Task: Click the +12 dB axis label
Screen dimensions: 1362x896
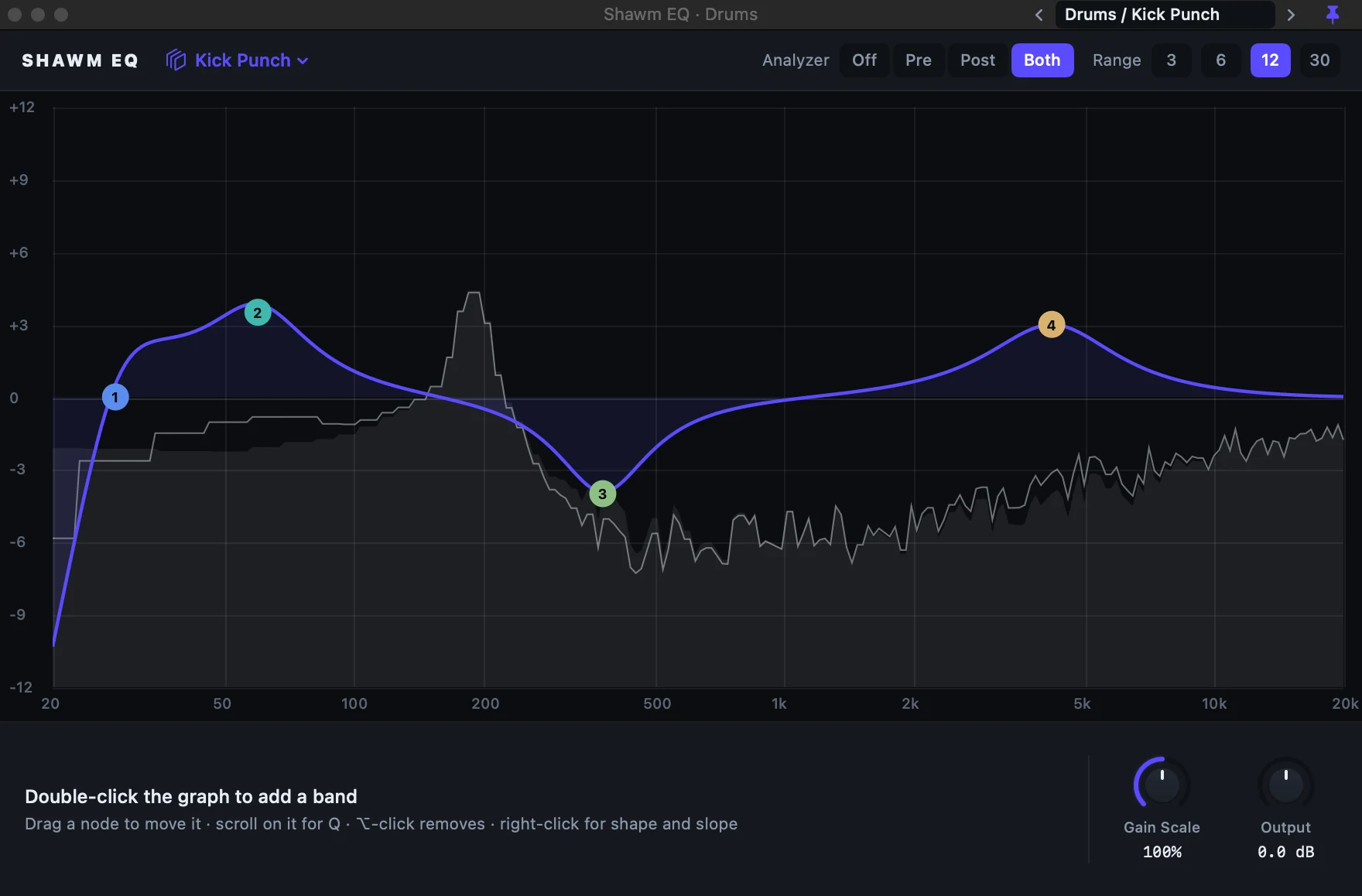Action: click(22, 108)
